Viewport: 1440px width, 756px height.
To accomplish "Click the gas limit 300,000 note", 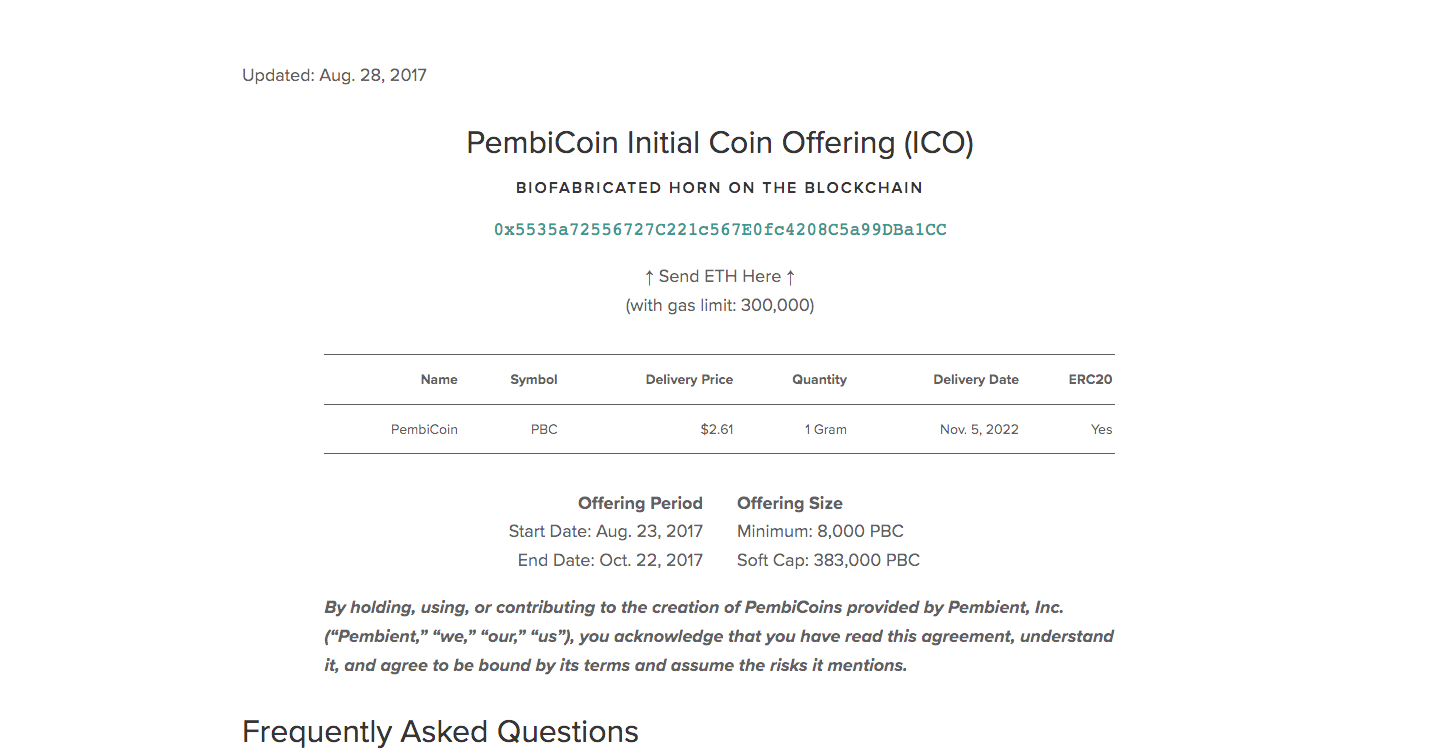I will [x=720, y=305].
